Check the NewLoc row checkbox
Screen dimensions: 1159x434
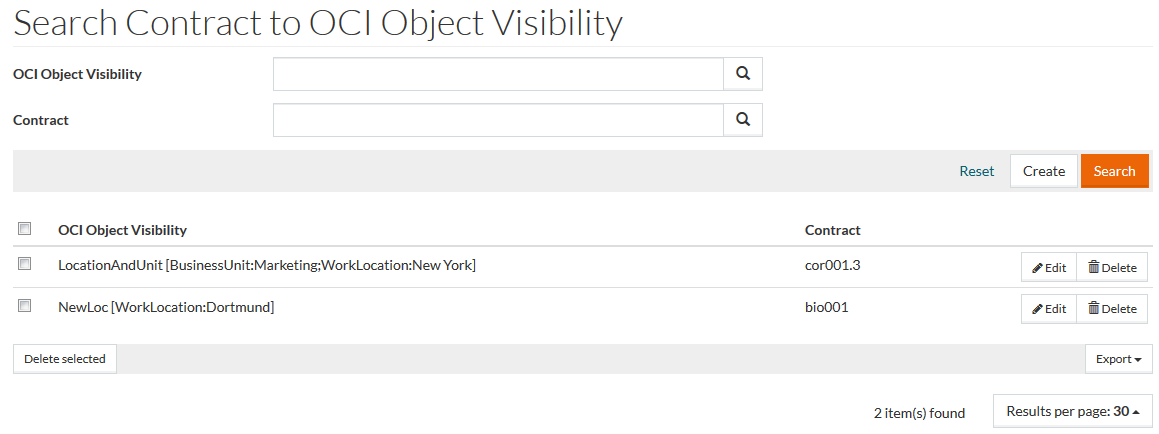pyautogui.click(x=25, y=307)
